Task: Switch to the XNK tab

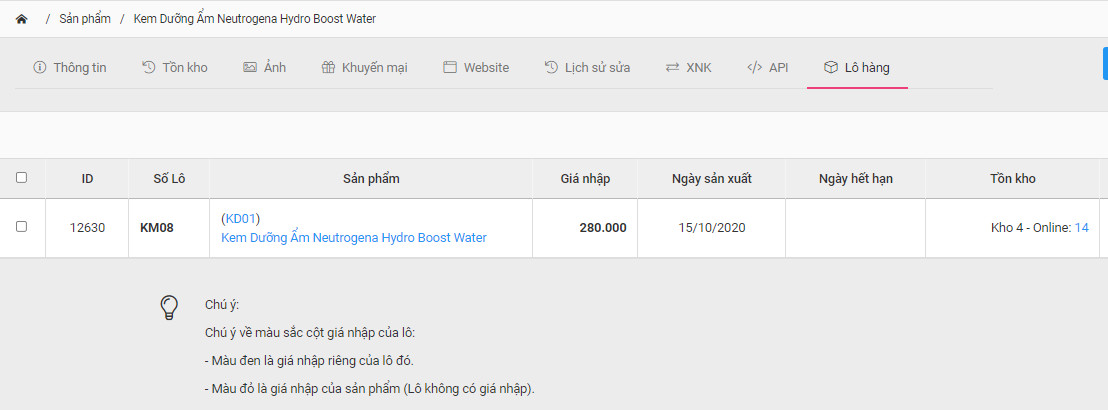Action: [688, 68]
